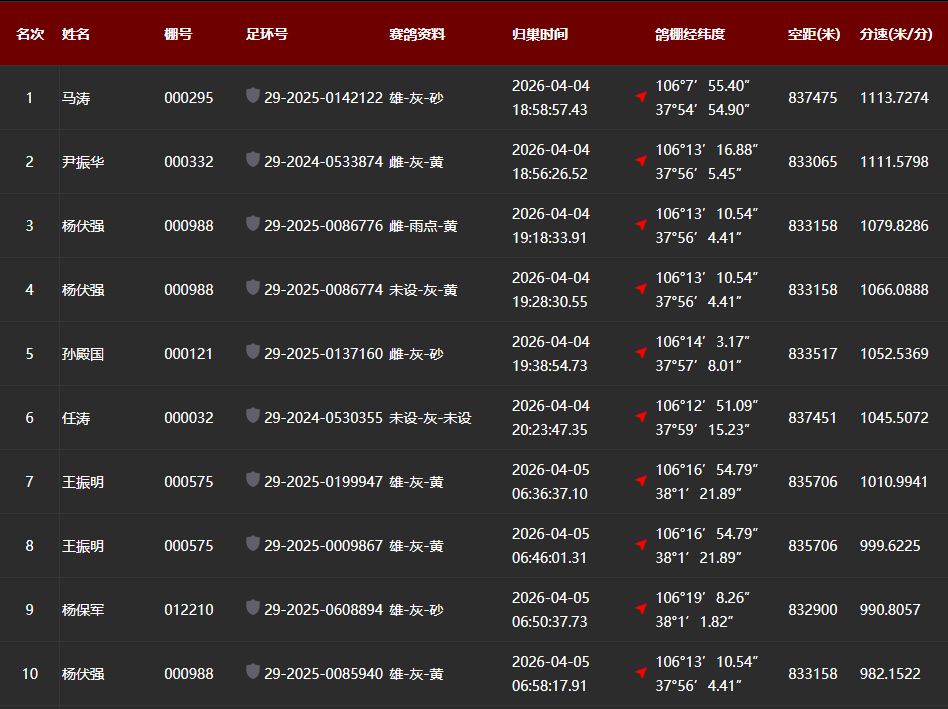Open the red location arrow in 尹振华's row

tap(641, 161)
